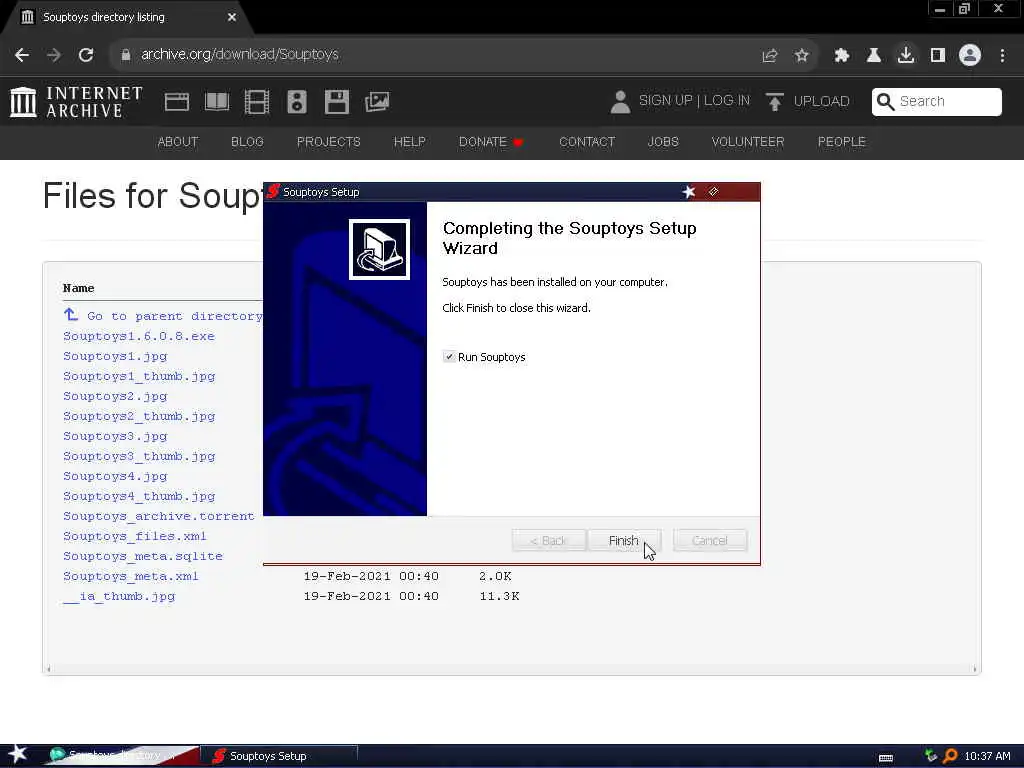Open the Souptoys2_thumb.jpg file link
The height and width of the screenshot is (768, 1024).
(139, 417)
